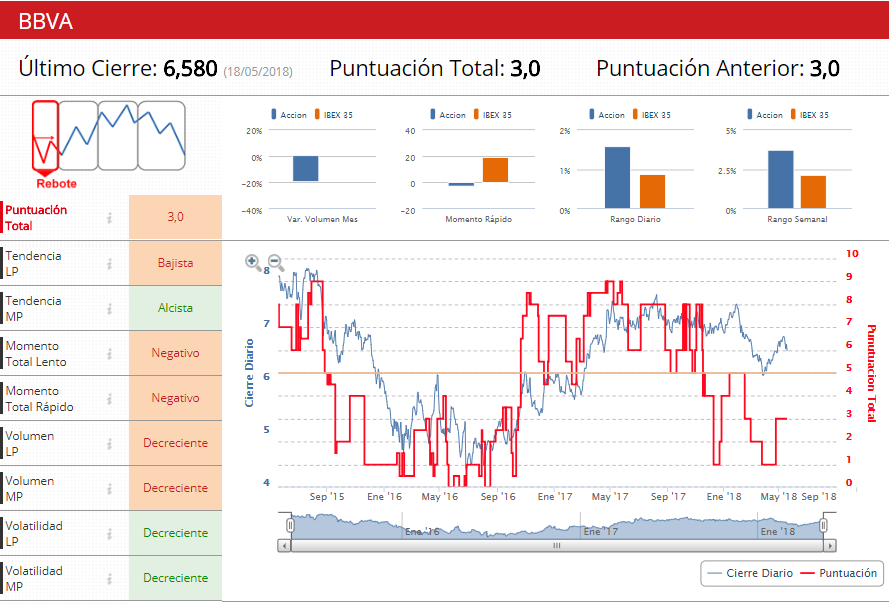Click Decreciente value for Volumen MP
This screenshot has height=604, width=891.
pyautogui.click(x=176, y=488)
